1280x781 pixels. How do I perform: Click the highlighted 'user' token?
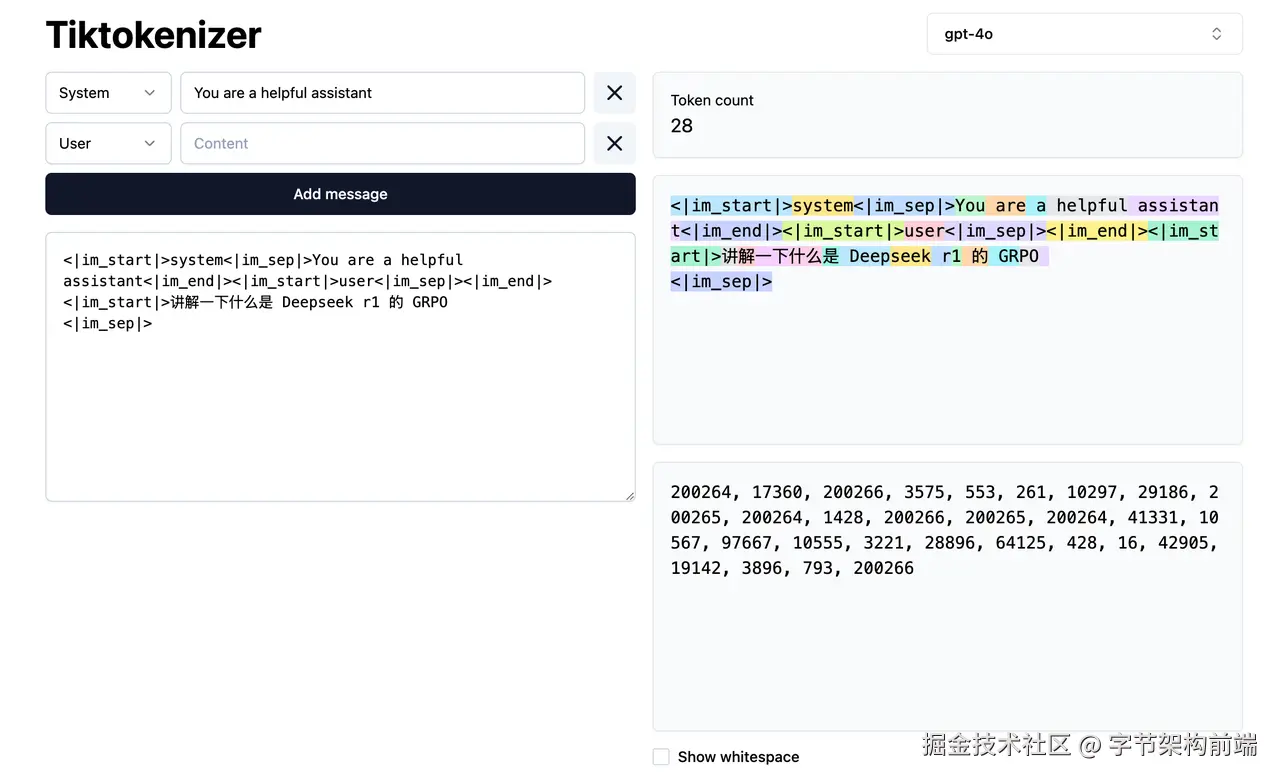tap(925, 231)
